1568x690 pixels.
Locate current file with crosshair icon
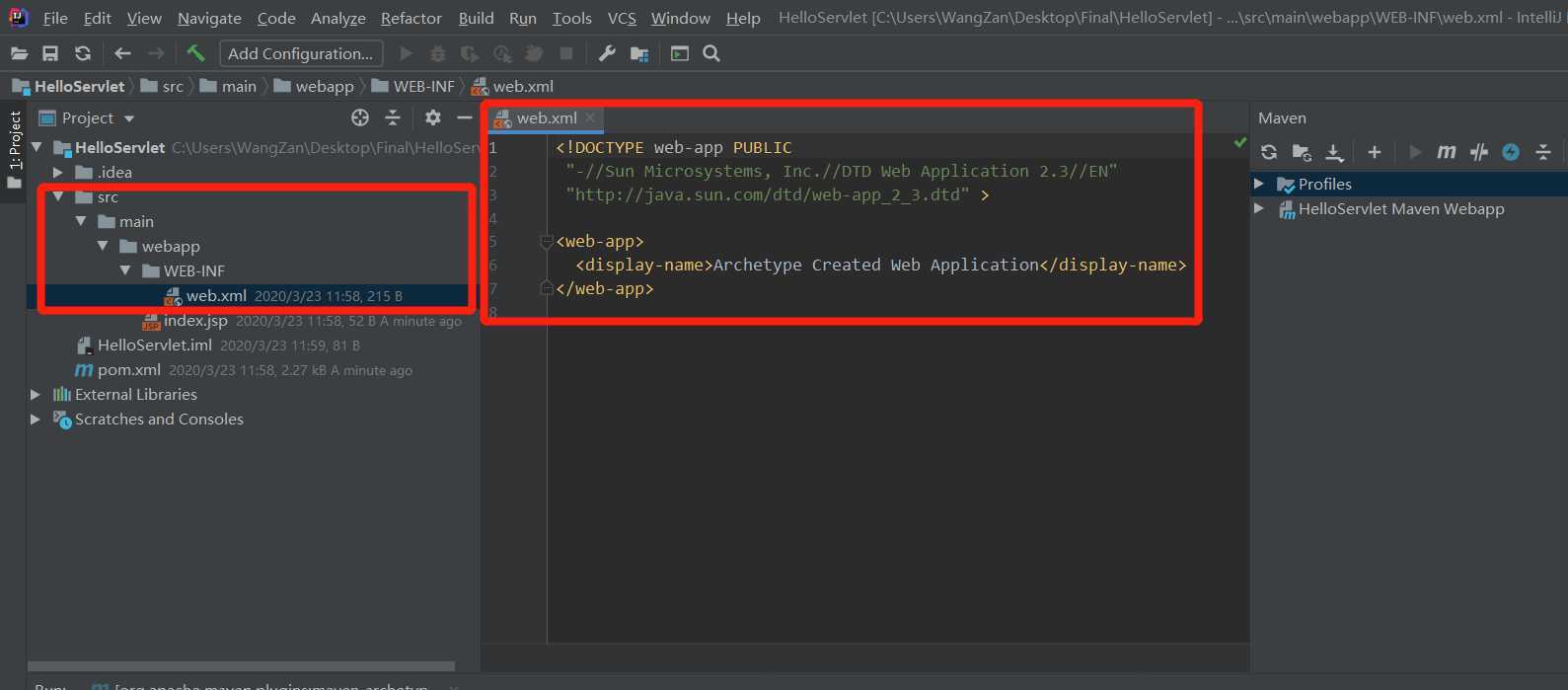coord(360,117)
